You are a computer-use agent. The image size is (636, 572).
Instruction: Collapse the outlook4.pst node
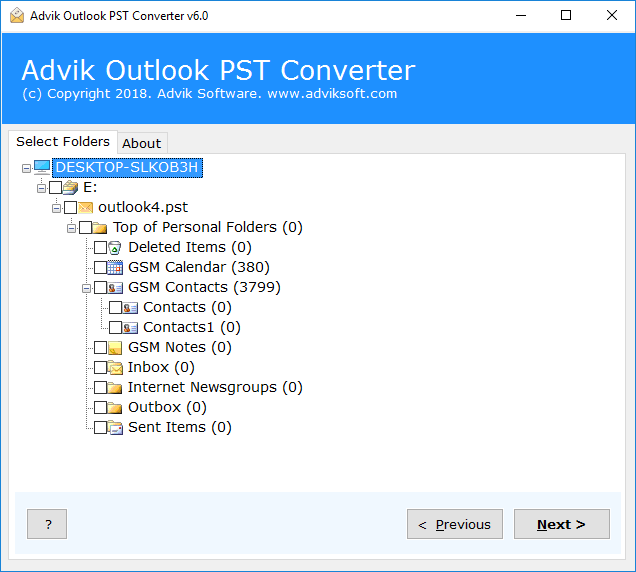click(x=56, y=208)
